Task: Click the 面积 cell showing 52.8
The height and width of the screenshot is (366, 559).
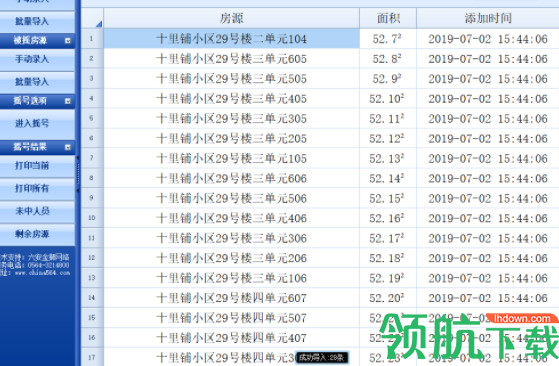Action: [x=388, y=58]
